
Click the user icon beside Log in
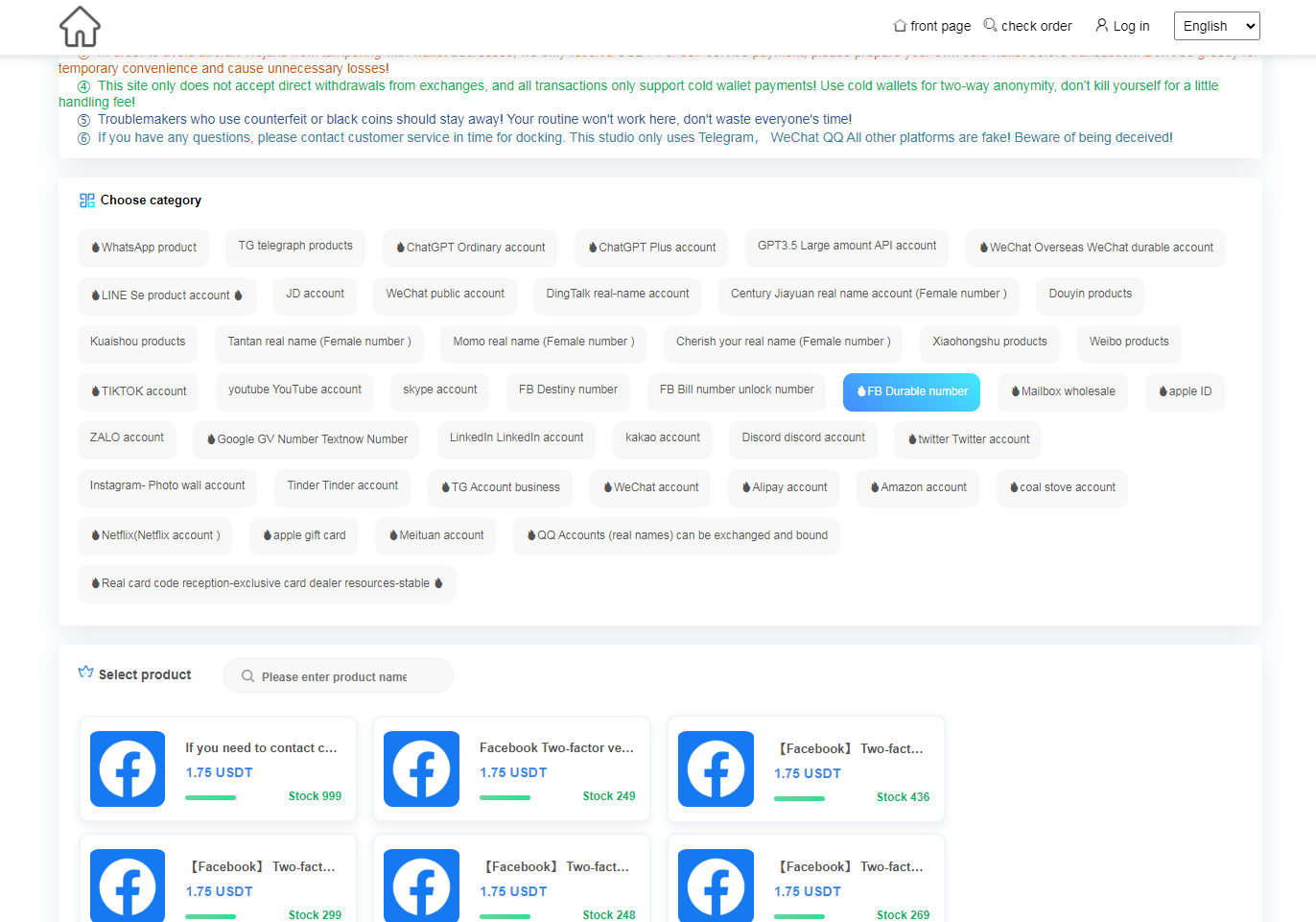tap(1101, 25)
